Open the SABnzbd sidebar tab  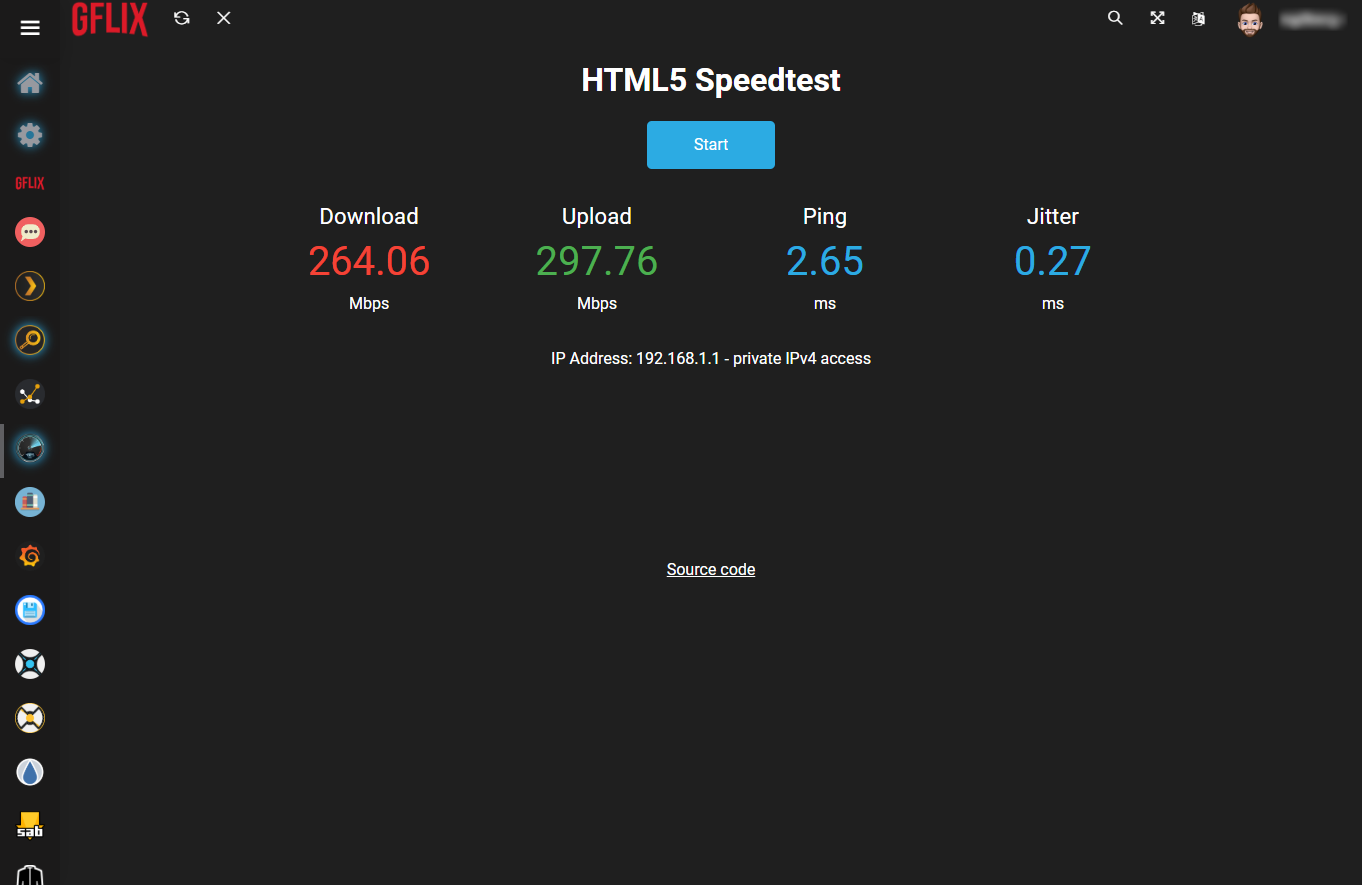pyautogui.click(x=30, y=825)
